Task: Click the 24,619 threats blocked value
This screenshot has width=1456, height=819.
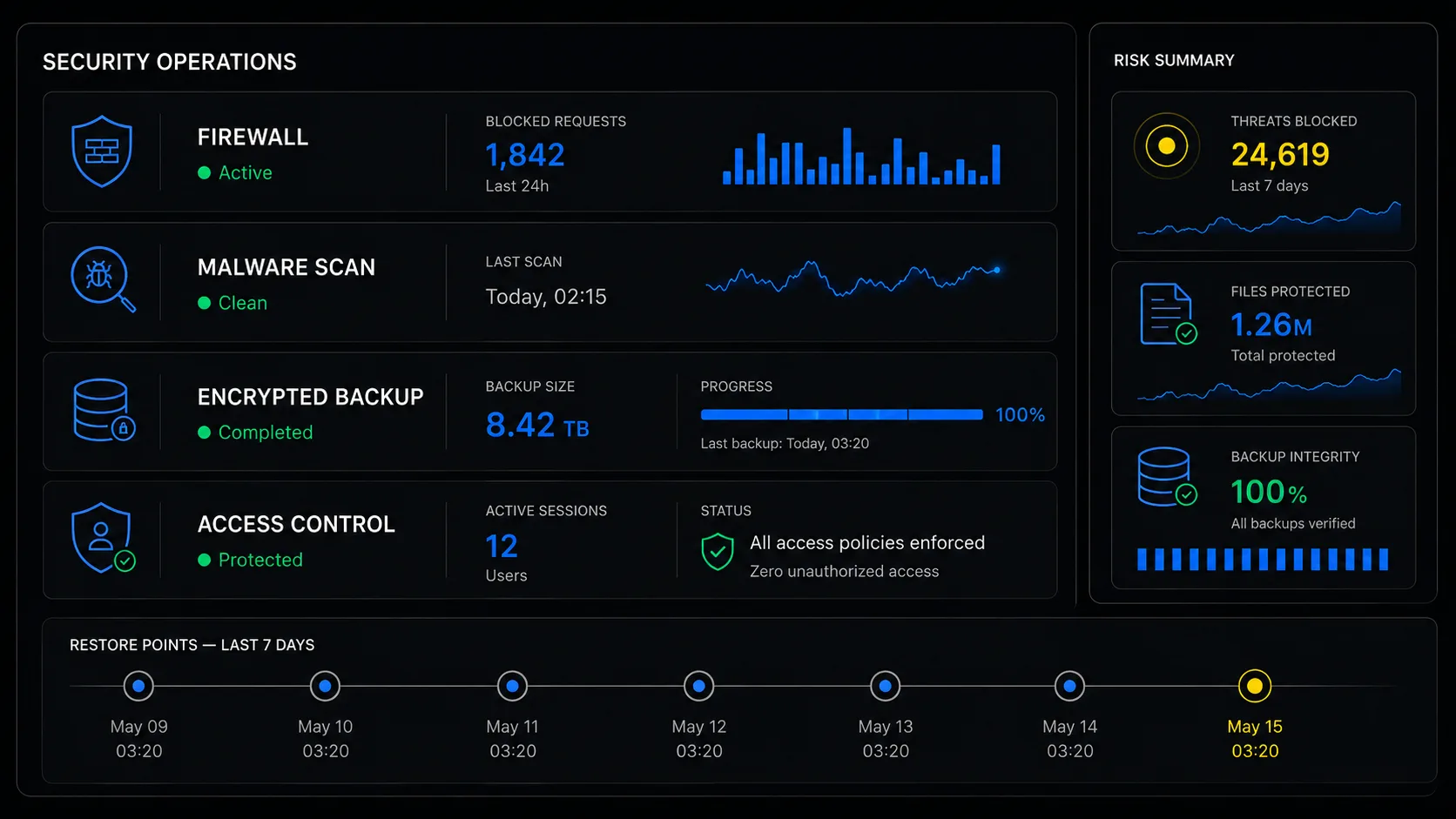Action: (1280, 155)
